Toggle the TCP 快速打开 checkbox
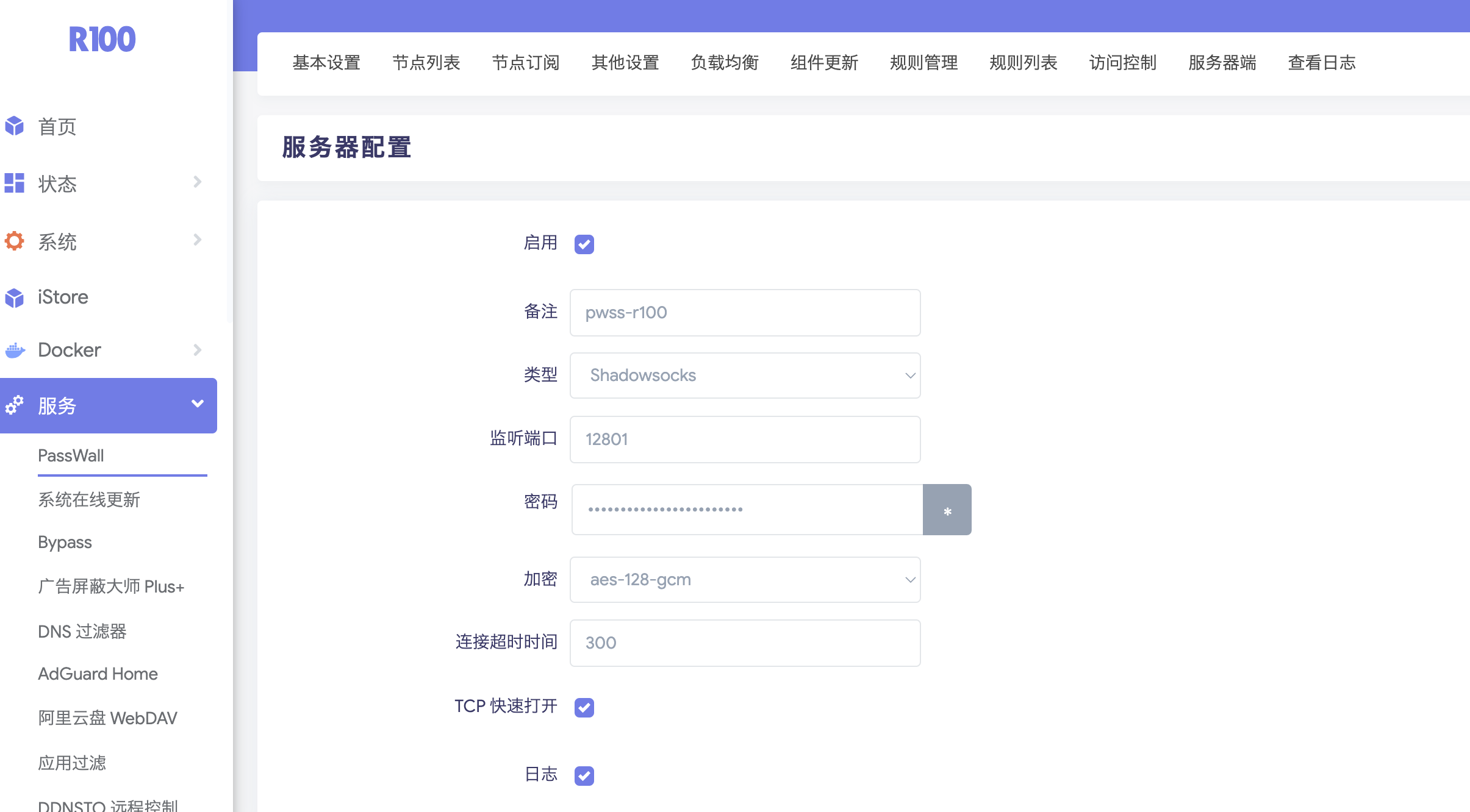Screen dimensions: 1470x812 tap(584, 707)
